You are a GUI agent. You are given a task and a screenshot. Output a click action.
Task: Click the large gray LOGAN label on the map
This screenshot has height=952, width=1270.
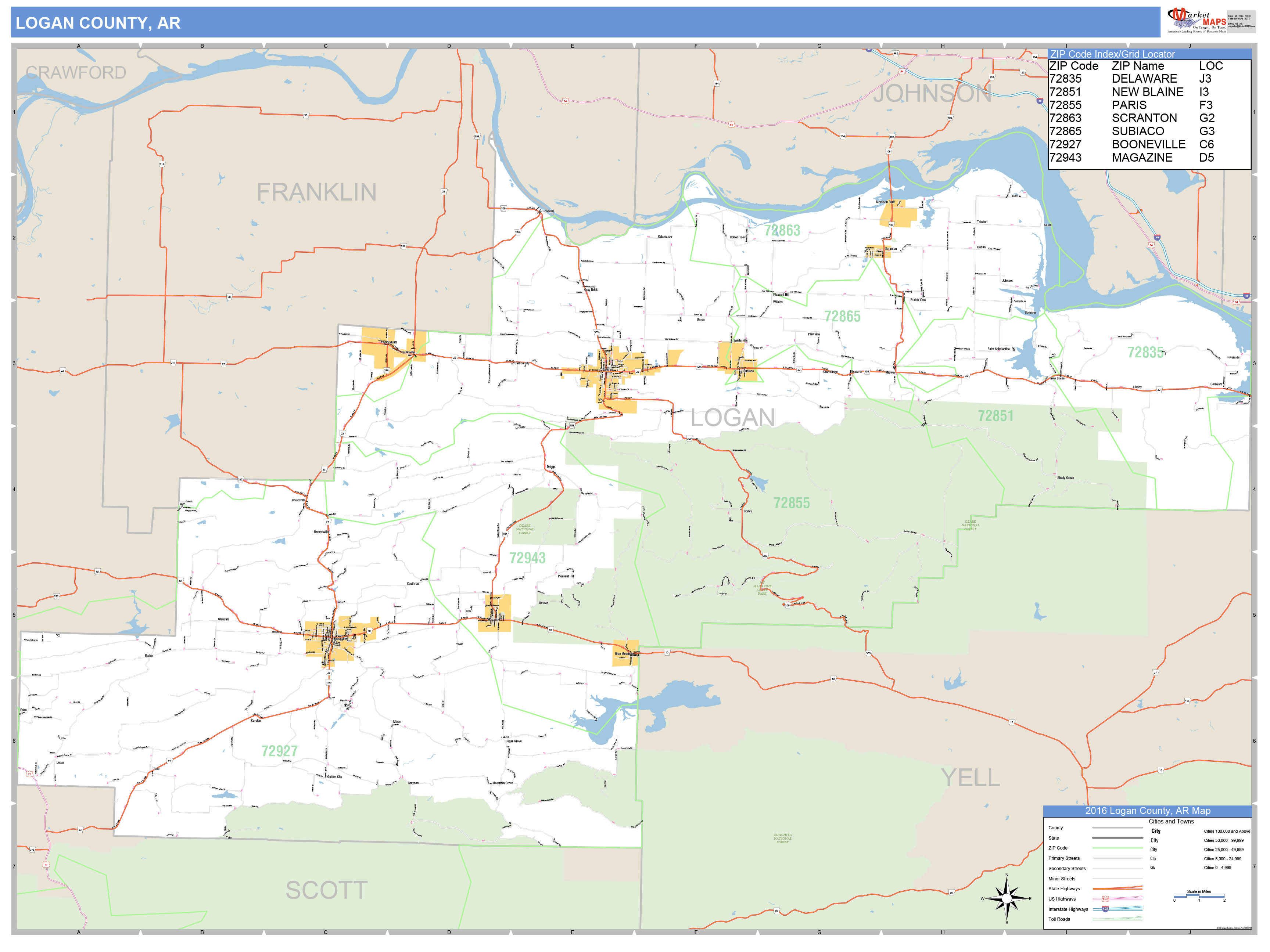pyautogui.click(x=733, y=418)
